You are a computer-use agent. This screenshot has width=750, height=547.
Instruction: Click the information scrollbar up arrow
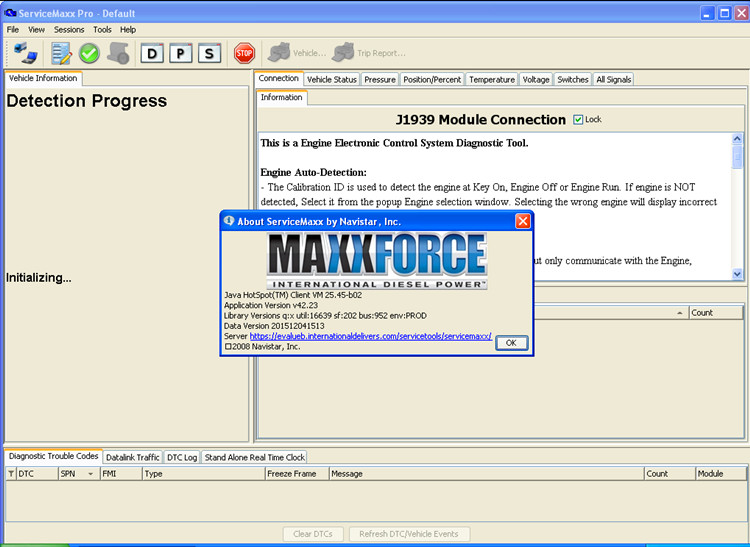[737, 139]
